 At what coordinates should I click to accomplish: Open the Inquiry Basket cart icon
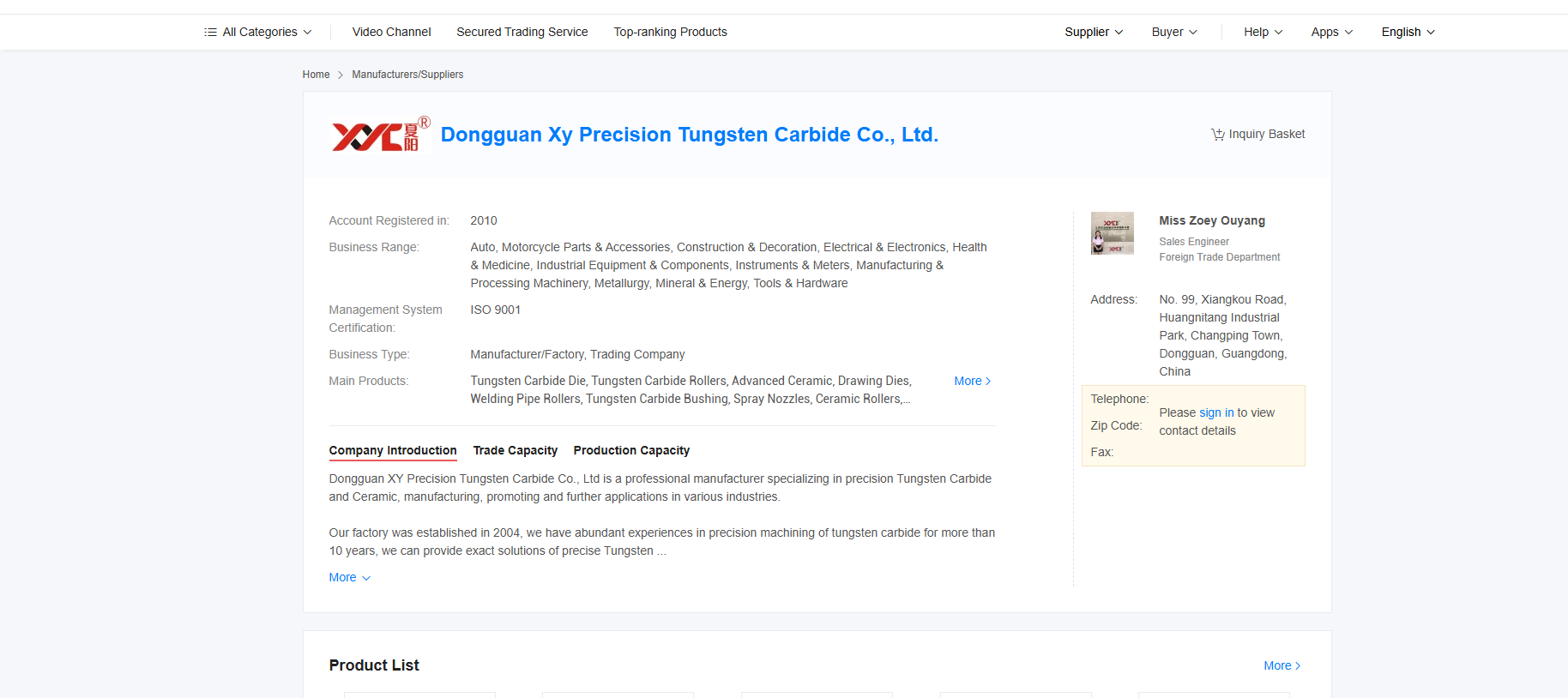(1217, 135)
